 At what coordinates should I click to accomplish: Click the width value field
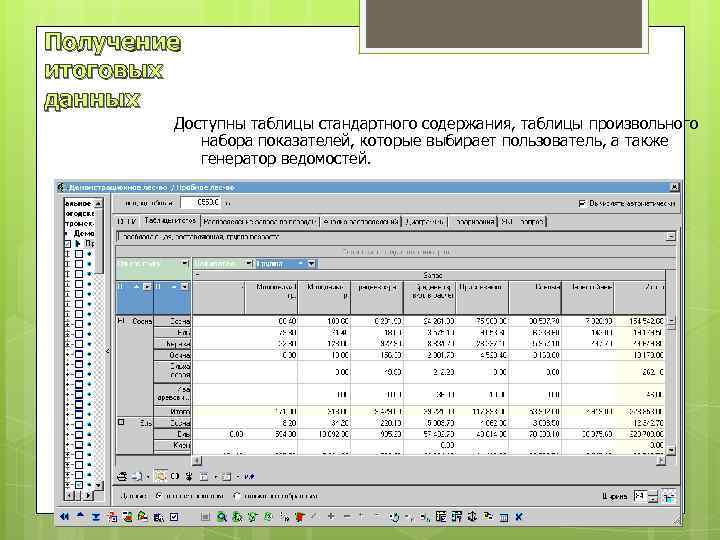pyautogui.click(x=641, y=496)
